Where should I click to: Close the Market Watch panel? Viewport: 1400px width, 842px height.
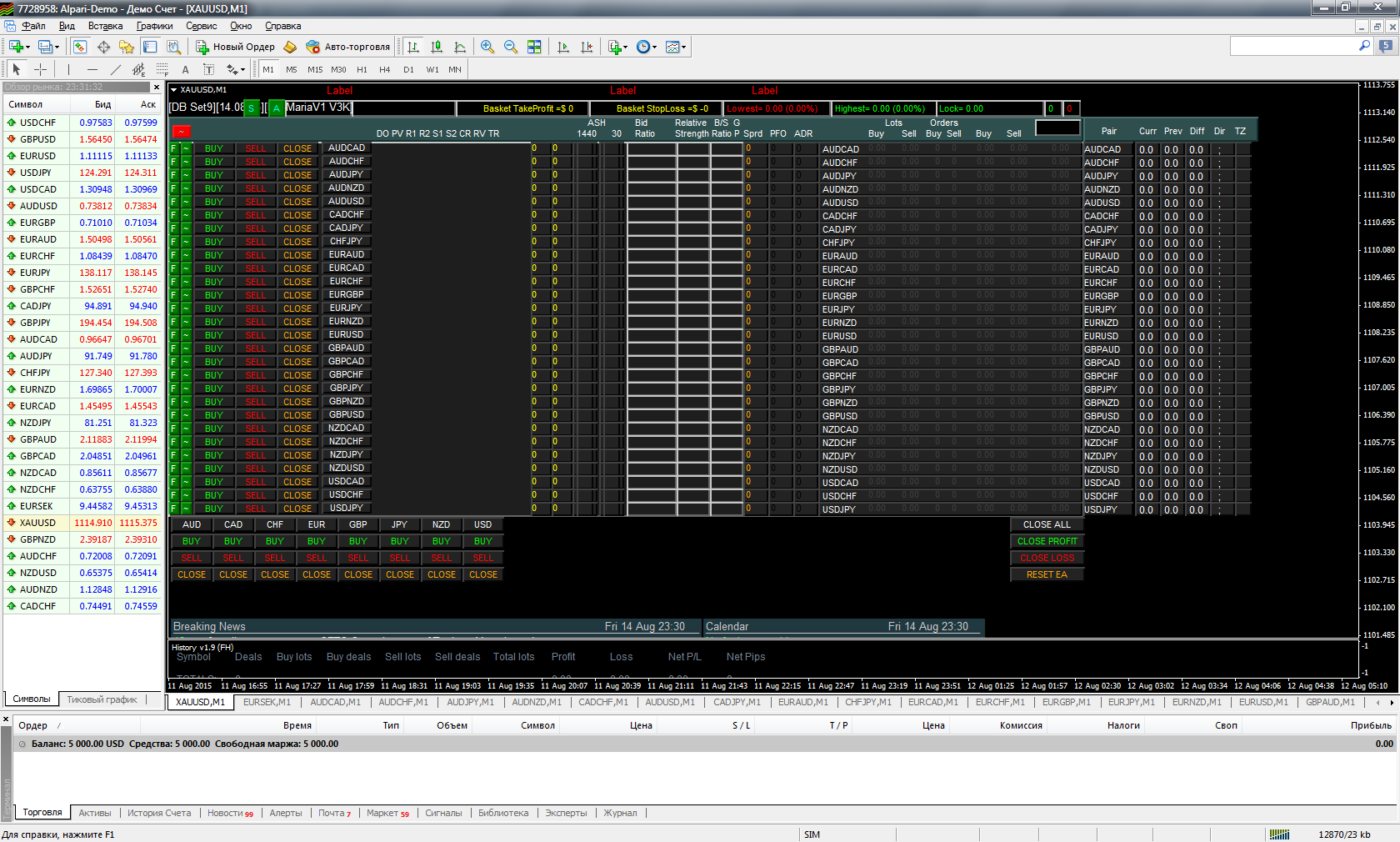coord(156,87)
